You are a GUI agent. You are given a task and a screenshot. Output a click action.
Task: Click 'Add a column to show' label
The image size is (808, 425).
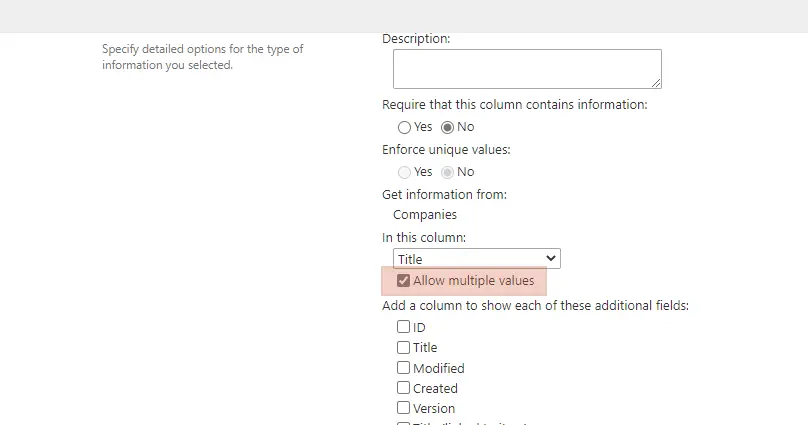535,306
